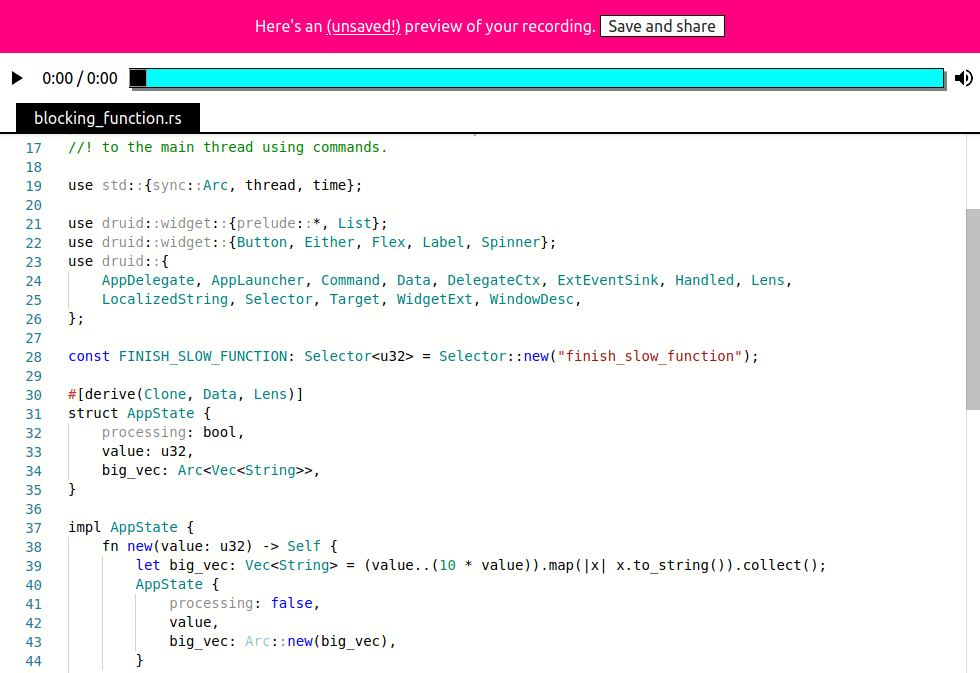Open the (unsaved!) link
This screenshot has width=980, height=673.
pyautogui.click(x=363, y=26)
